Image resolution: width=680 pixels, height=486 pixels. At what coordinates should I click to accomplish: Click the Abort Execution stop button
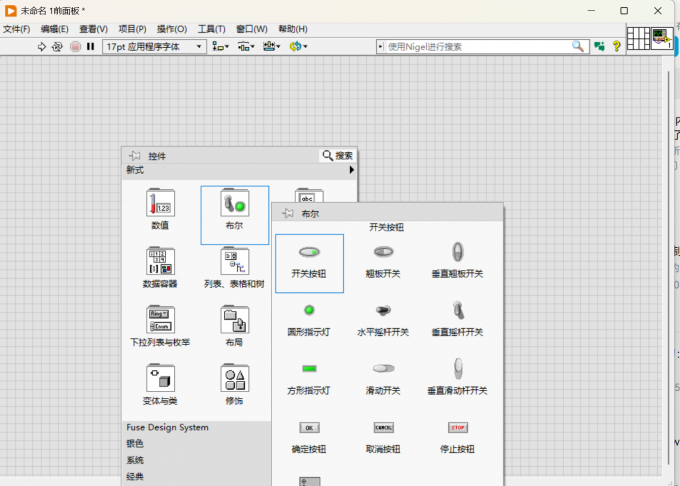click(x=75, y=46)
